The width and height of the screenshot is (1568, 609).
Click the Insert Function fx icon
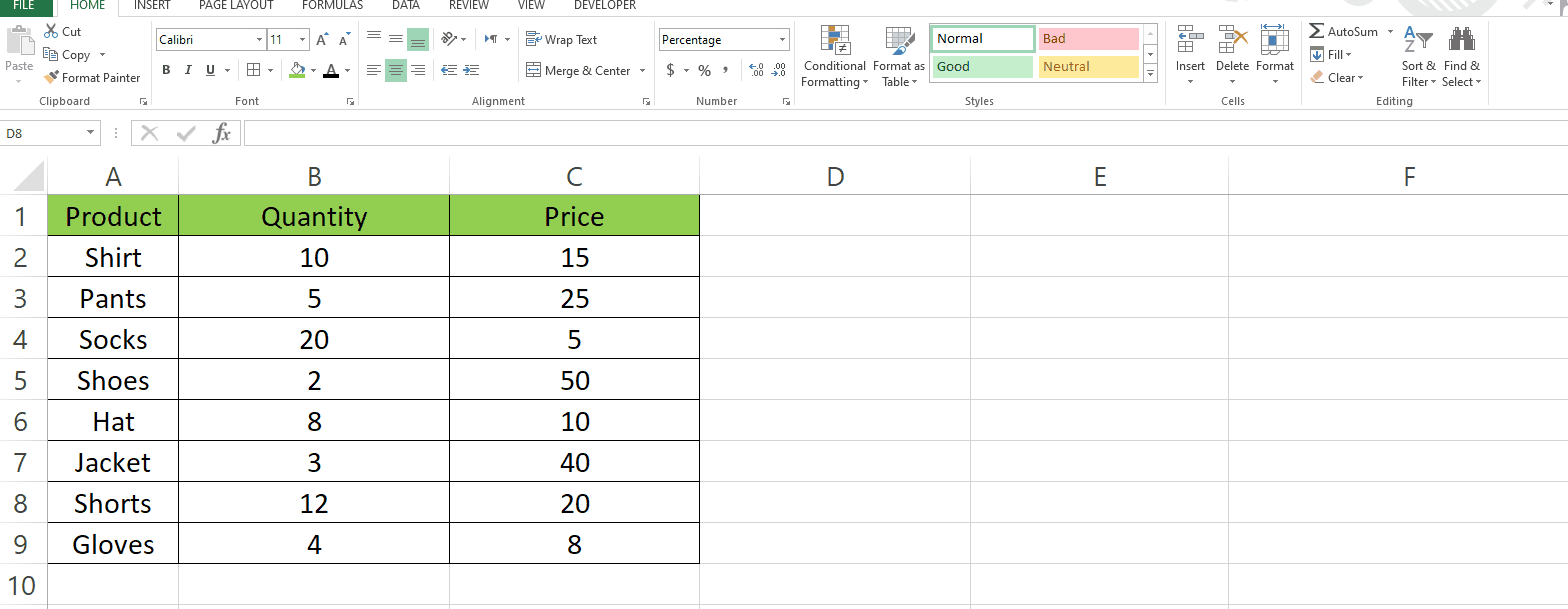[x=222, y=133]
